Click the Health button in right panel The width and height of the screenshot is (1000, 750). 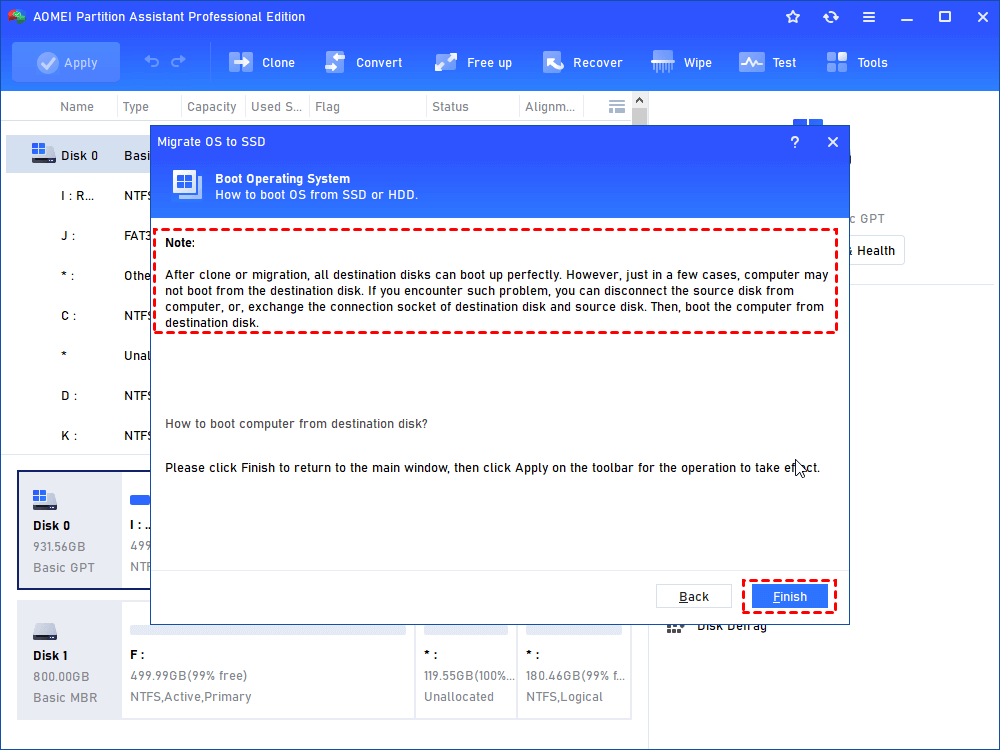point(876,251)
